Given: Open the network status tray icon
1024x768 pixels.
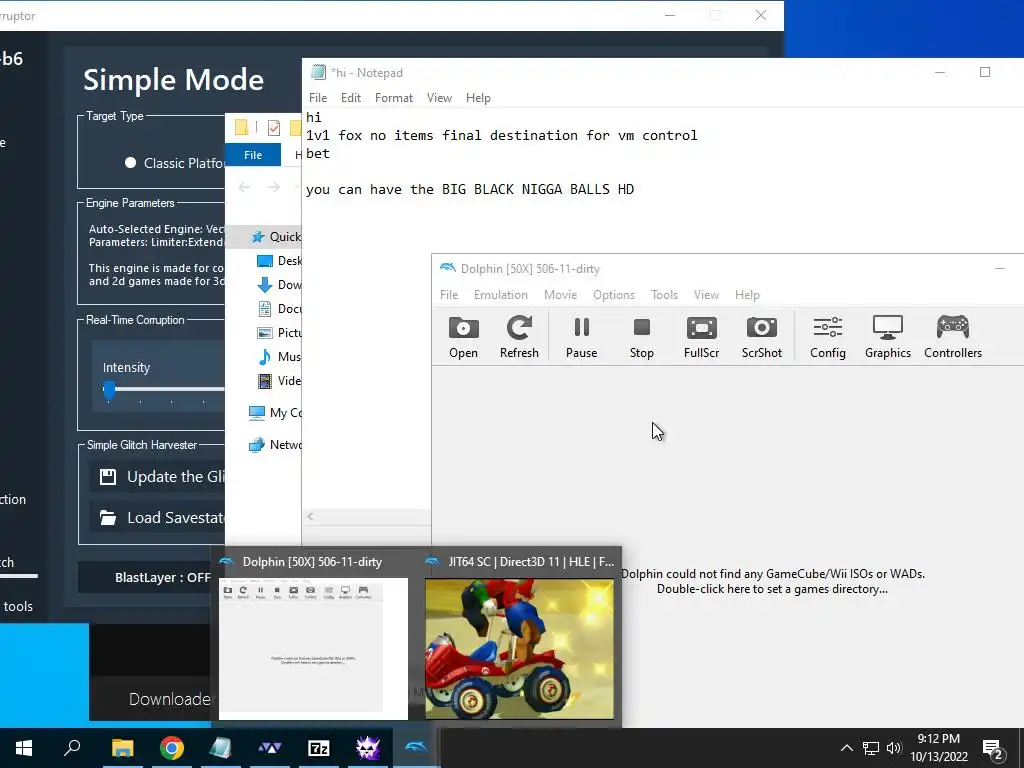Looking at the screenshot, I should pos(871,748).
